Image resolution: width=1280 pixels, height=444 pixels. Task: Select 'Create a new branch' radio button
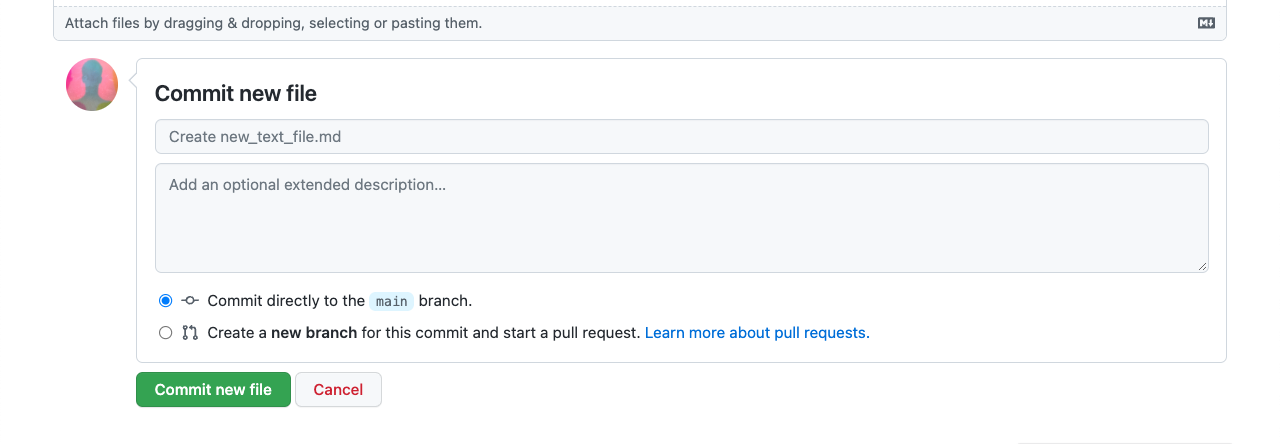[x=166, y=333]
